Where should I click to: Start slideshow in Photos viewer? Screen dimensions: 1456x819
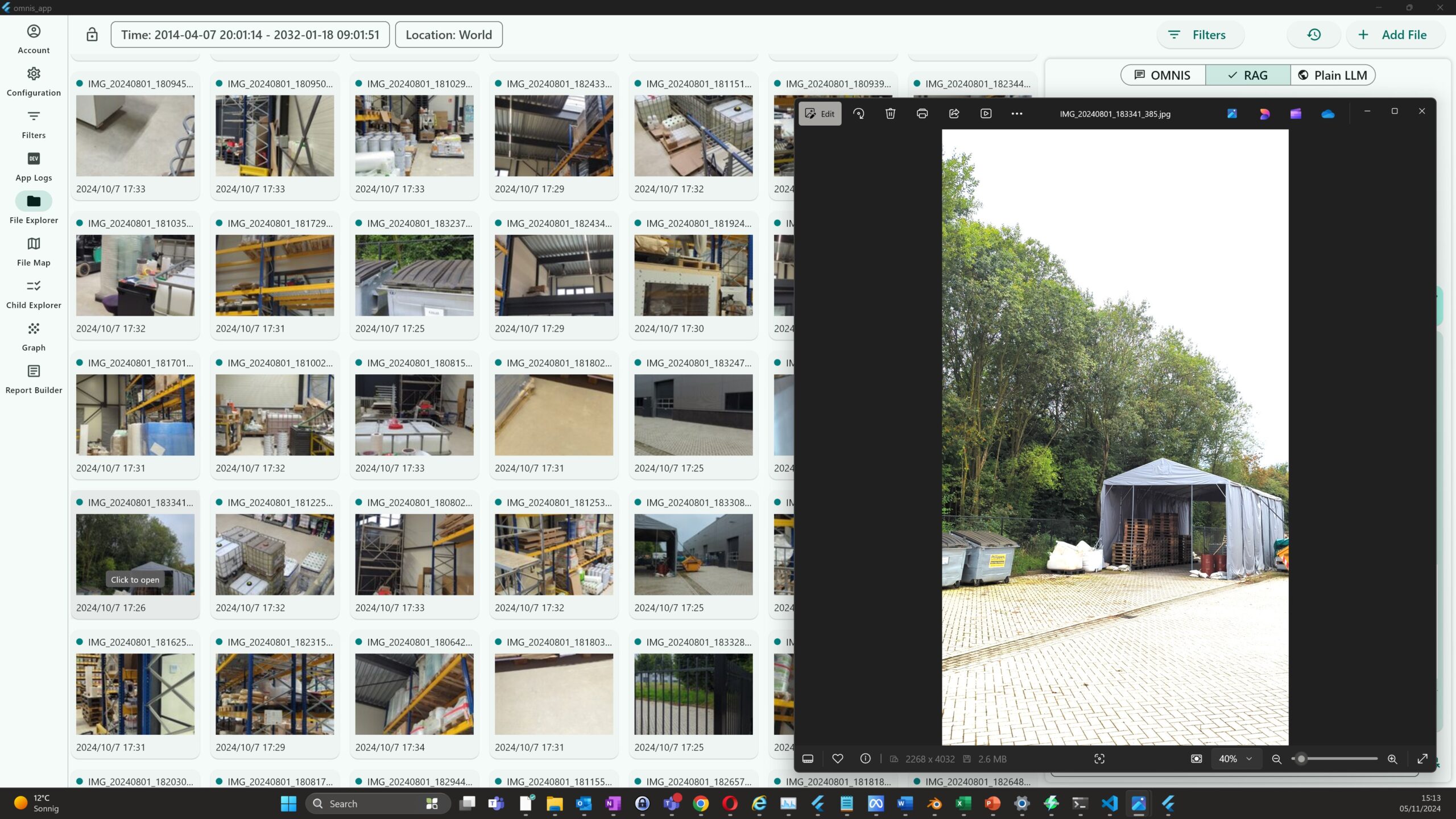[x=986, y=114]
